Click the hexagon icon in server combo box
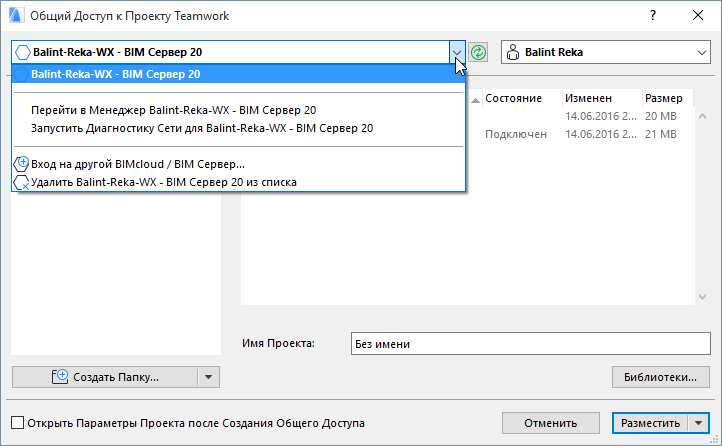Image resolution: width=722 pixels, height=446 pixels. click(x=23, y=52)
